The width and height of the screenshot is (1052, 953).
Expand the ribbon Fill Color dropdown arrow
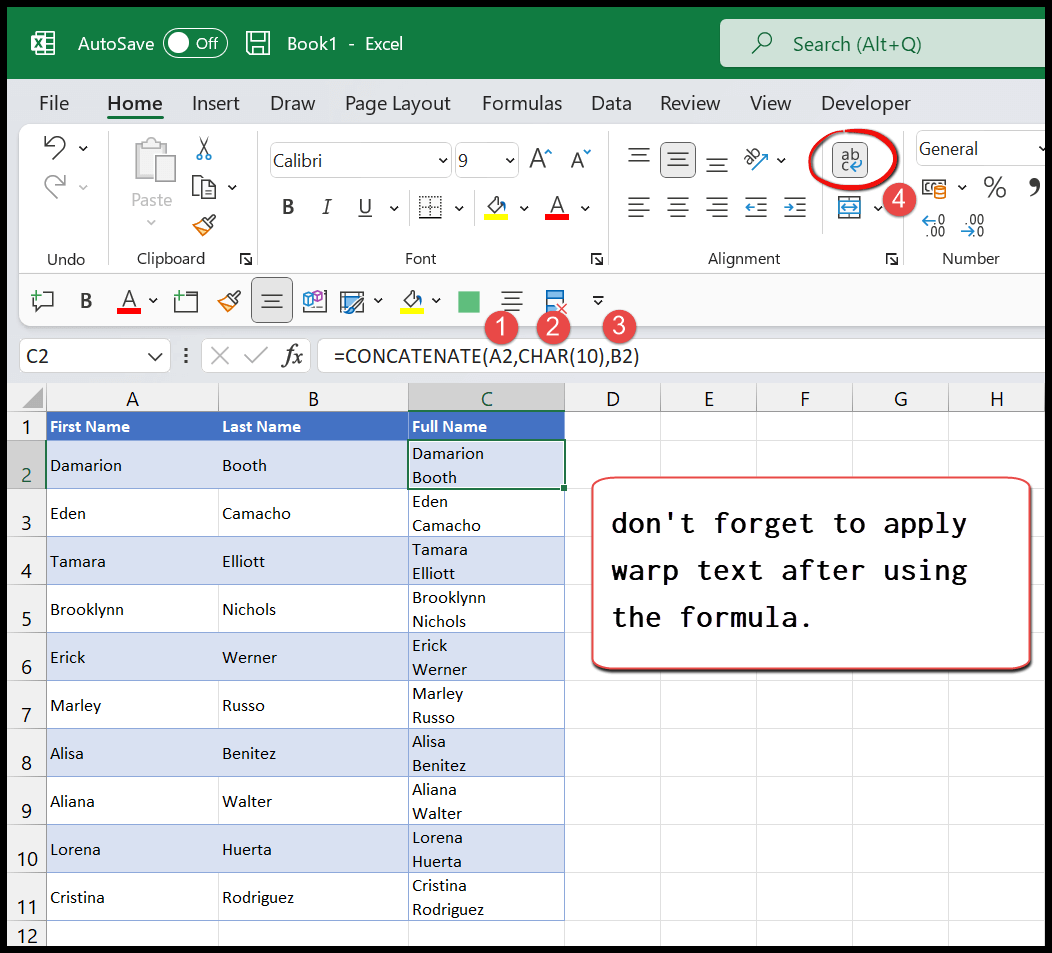tap(524, 208)
